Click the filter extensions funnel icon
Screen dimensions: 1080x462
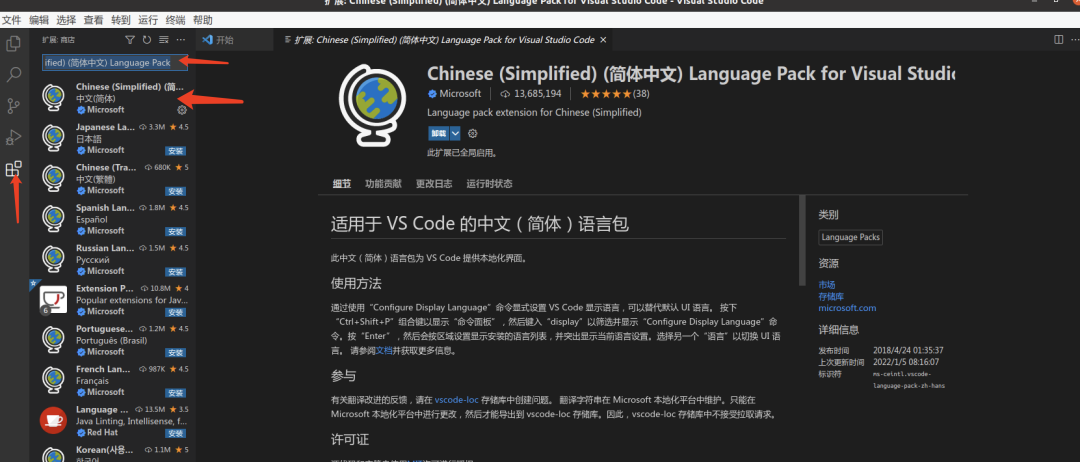click(x=129, y=40)
